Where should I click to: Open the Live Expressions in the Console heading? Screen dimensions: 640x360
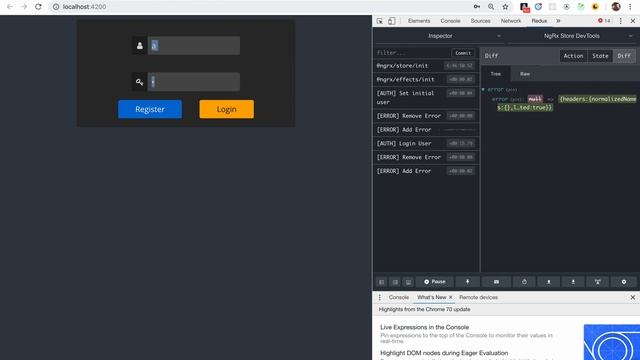pos(424,327)
